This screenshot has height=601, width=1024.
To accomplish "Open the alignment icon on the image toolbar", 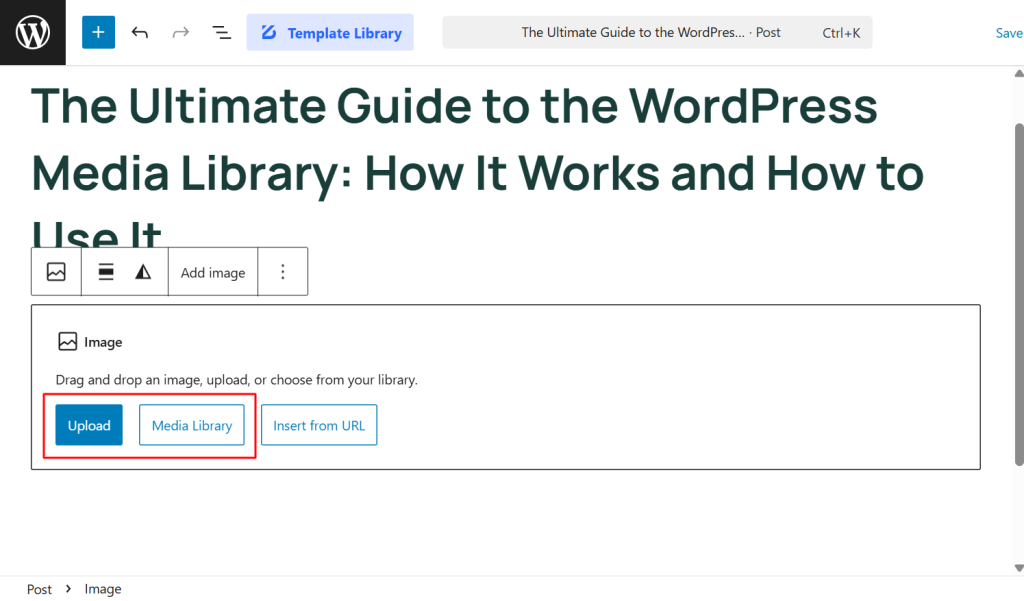I will [105, 271].
